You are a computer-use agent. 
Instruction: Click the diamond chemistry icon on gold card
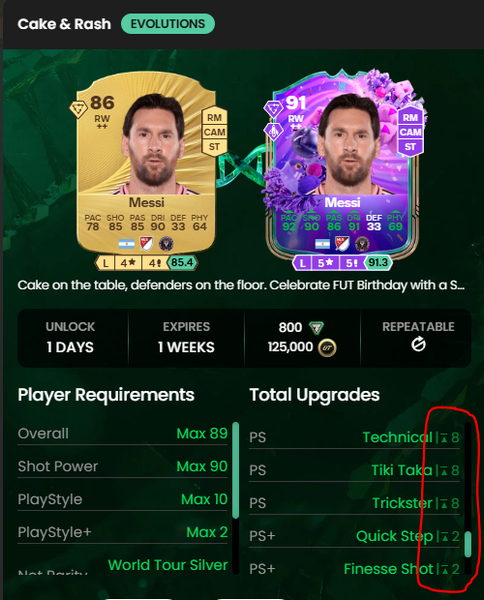click(x=78, y=109)
